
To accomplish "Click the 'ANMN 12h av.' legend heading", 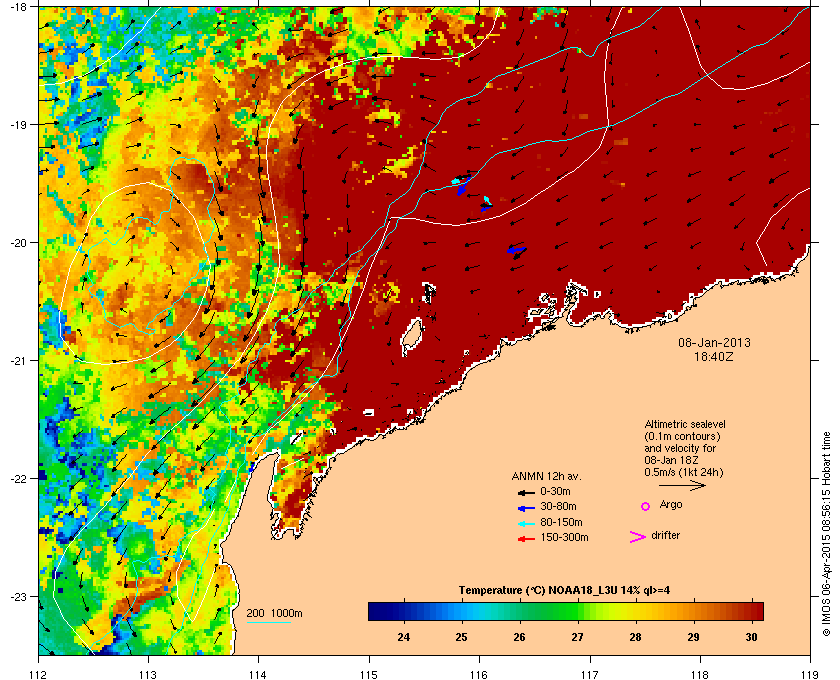I will pos(546,476).
